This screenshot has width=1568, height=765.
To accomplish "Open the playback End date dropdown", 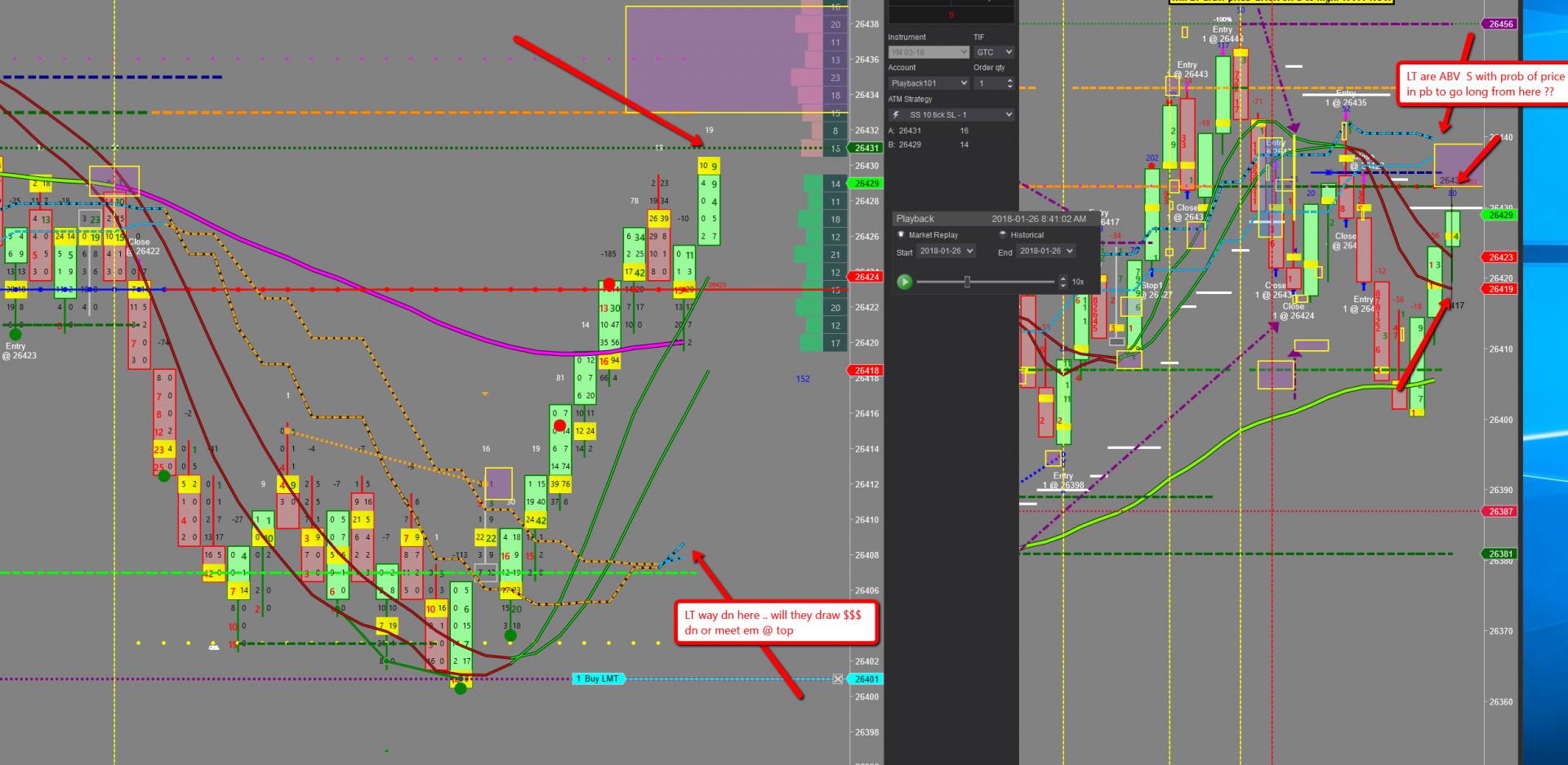I will coord(1046,251).
